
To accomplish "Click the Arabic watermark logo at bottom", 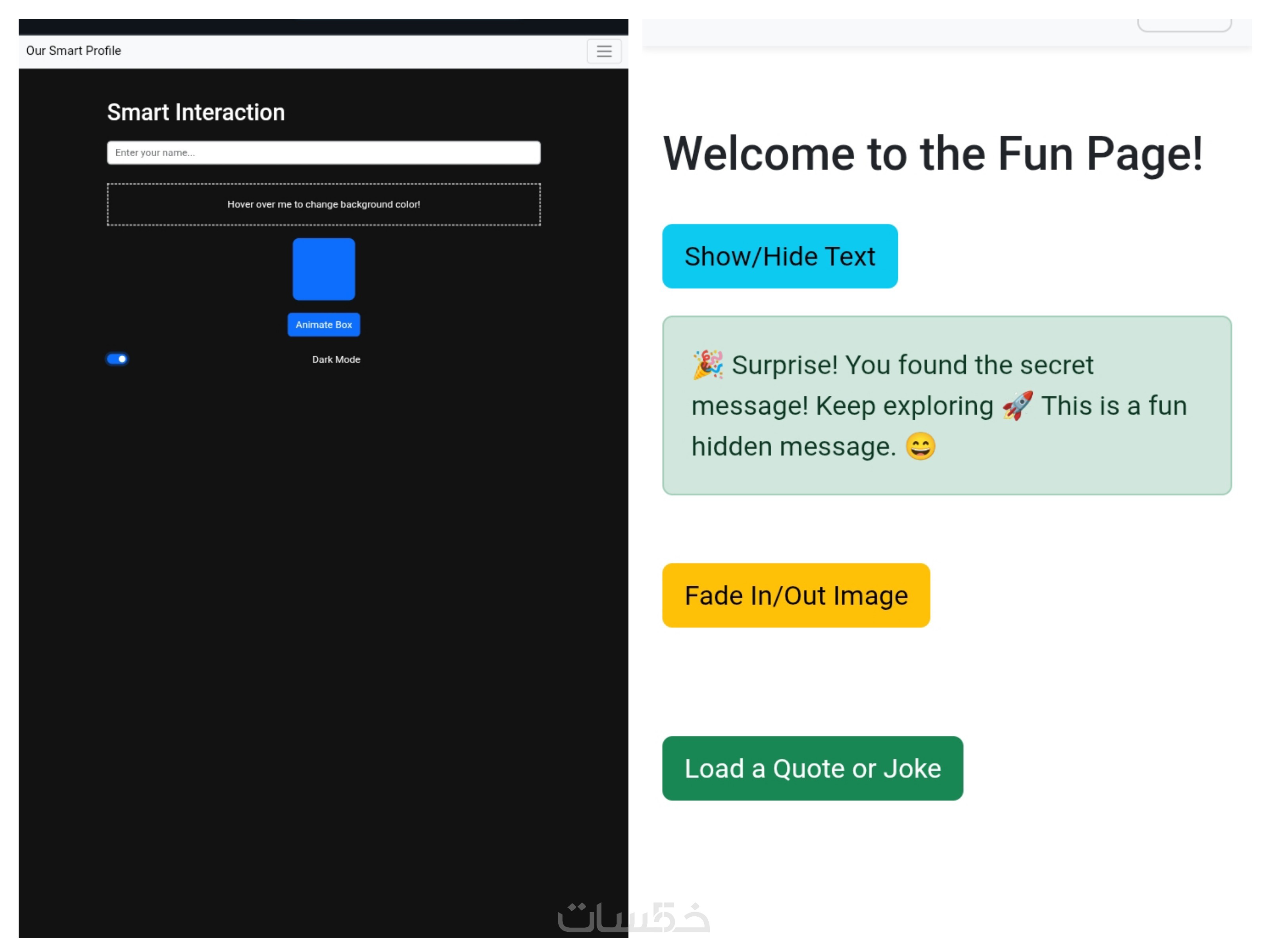I will [634, 917].
